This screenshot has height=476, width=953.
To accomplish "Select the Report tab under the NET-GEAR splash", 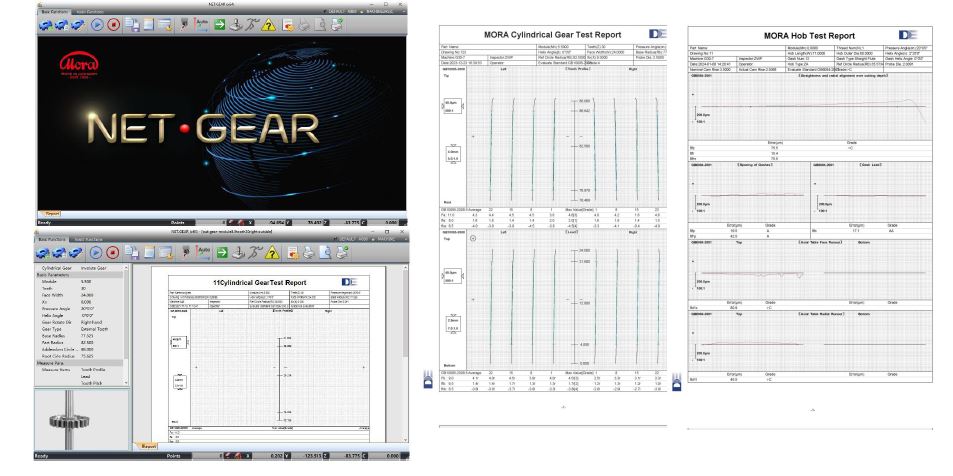I will (x=52, y=213).
